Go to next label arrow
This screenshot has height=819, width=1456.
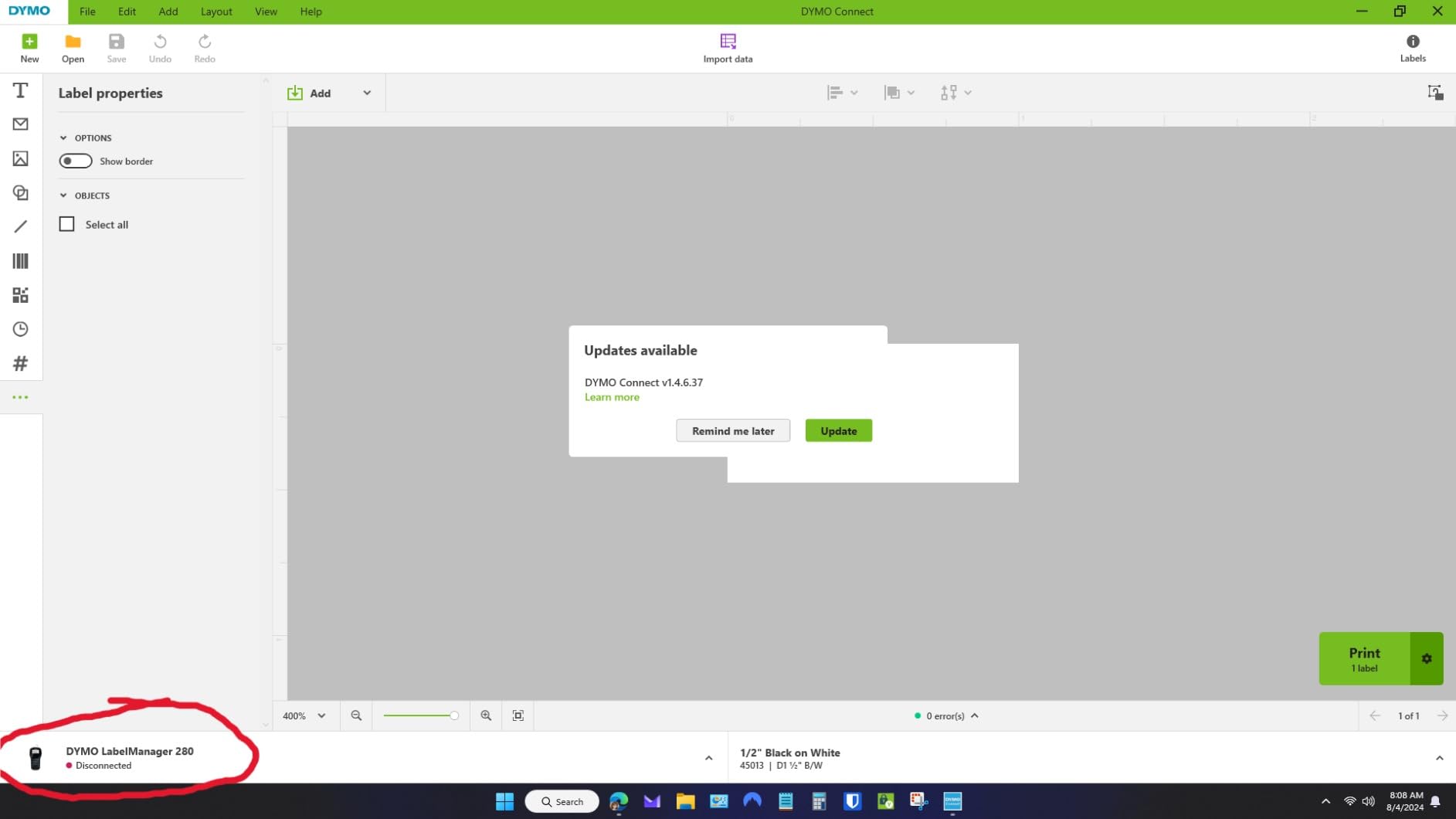1442,715
